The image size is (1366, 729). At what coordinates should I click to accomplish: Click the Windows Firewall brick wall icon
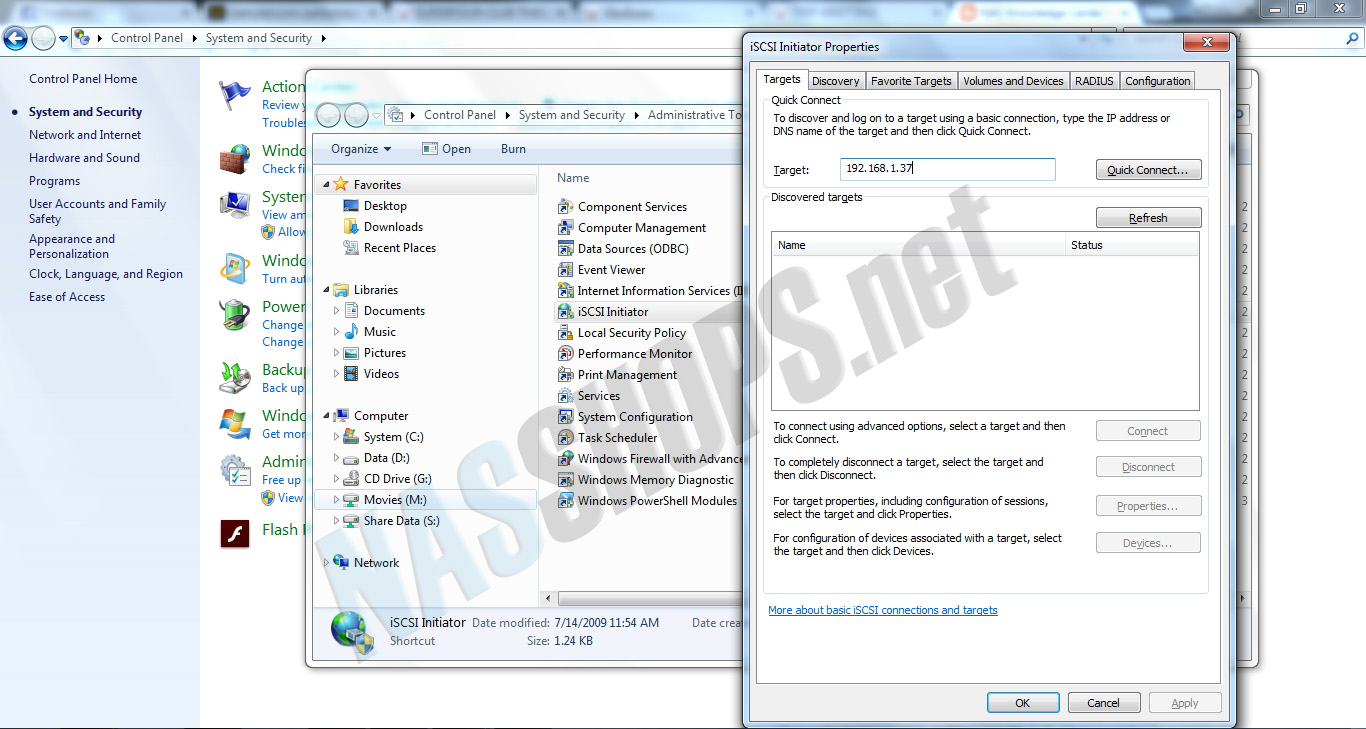coord(235,159)
